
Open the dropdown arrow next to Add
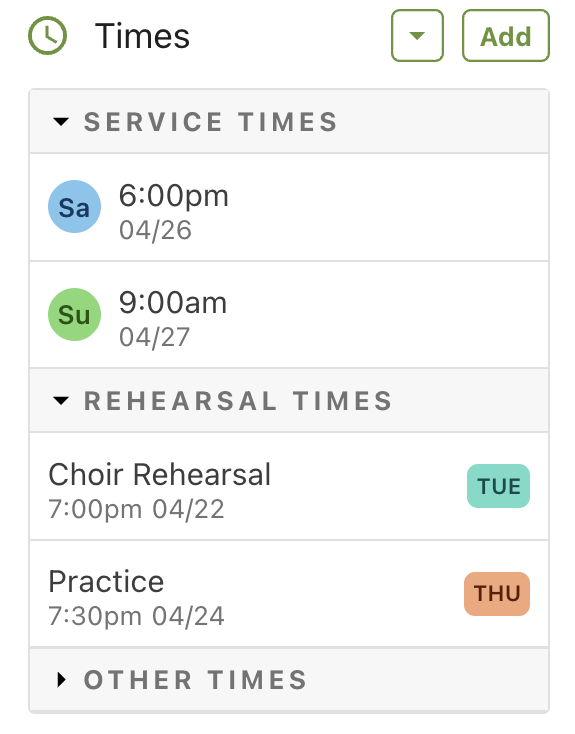click(x=417, y=36)
